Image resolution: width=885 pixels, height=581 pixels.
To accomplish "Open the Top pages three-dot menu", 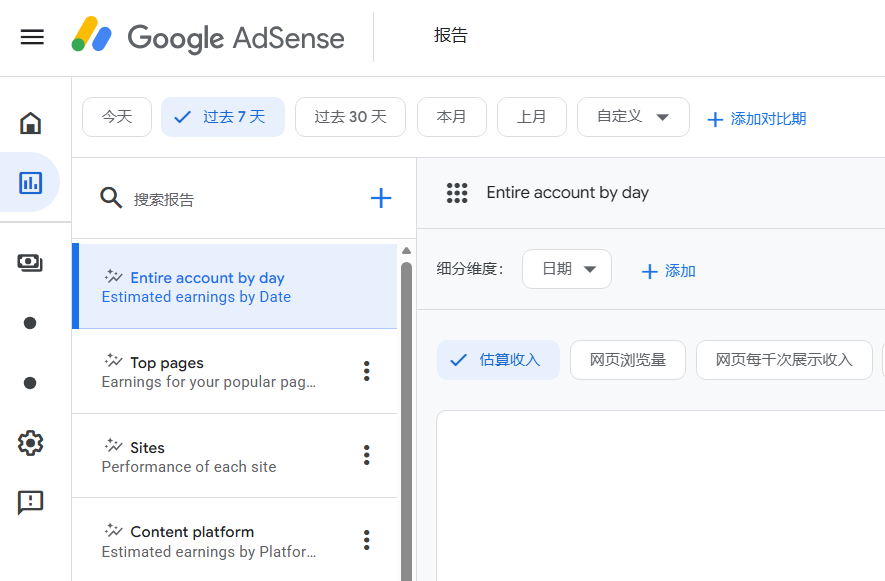I will [367, 371].
